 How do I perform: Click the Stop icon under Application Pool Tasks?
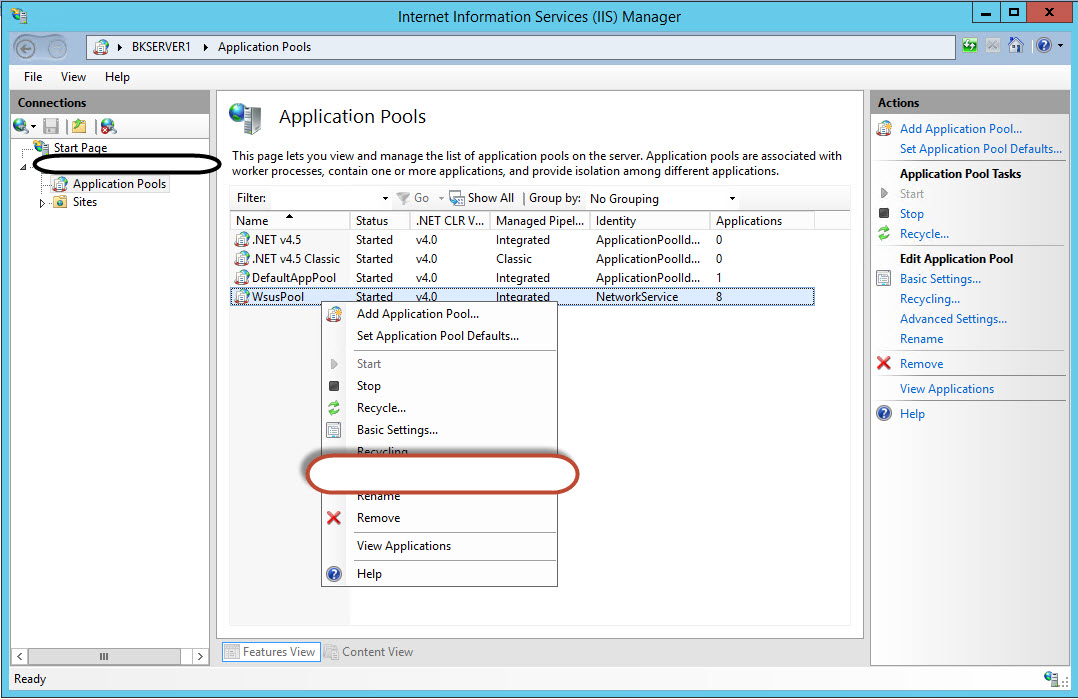tap(886, 213)
